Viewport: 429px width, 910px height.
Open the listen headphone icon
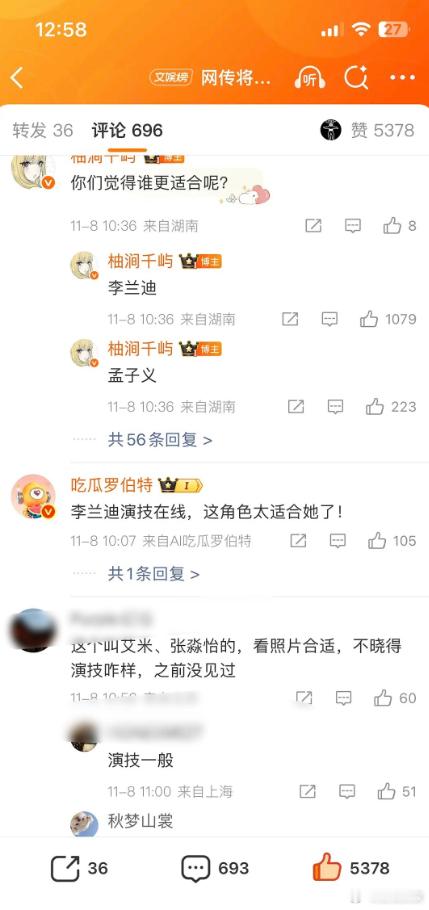[309, 77]
